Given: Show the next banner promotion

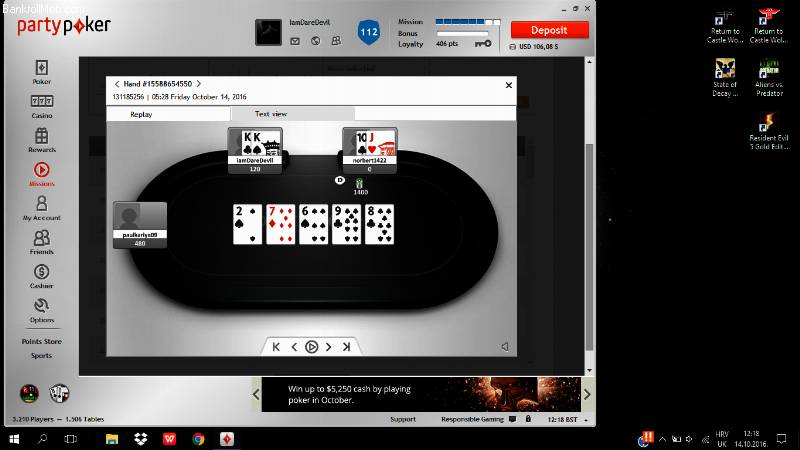Looking at the screenshot, I should click(x=587, y=394).
